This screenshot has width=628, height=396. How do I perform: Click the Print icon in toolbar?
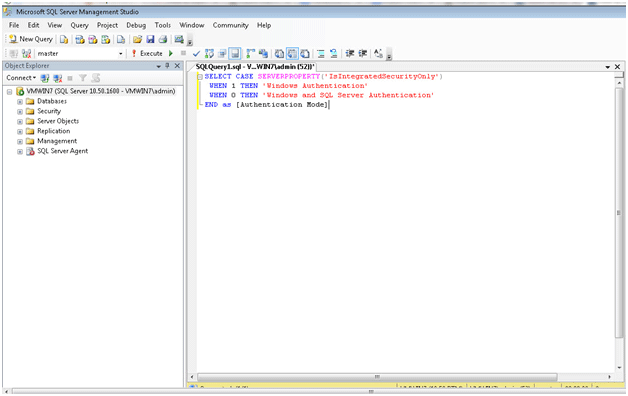tap(163, 39)
